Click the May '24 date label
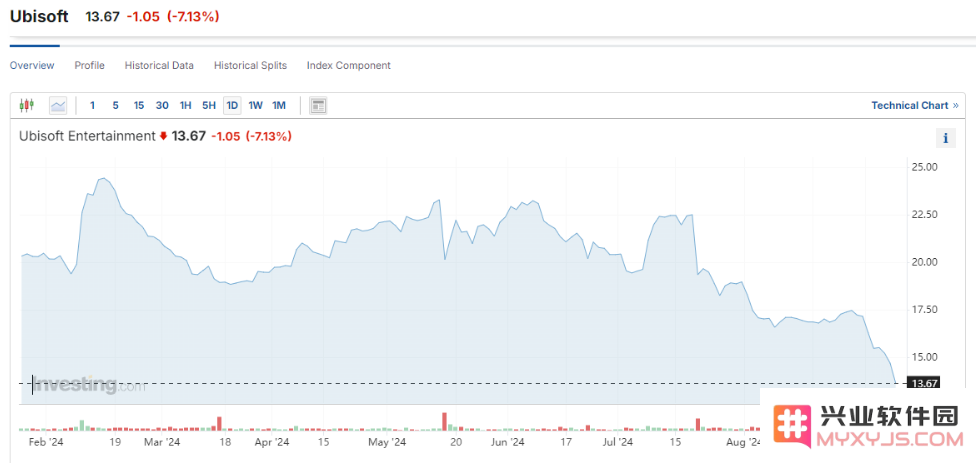 click(387, 442)
